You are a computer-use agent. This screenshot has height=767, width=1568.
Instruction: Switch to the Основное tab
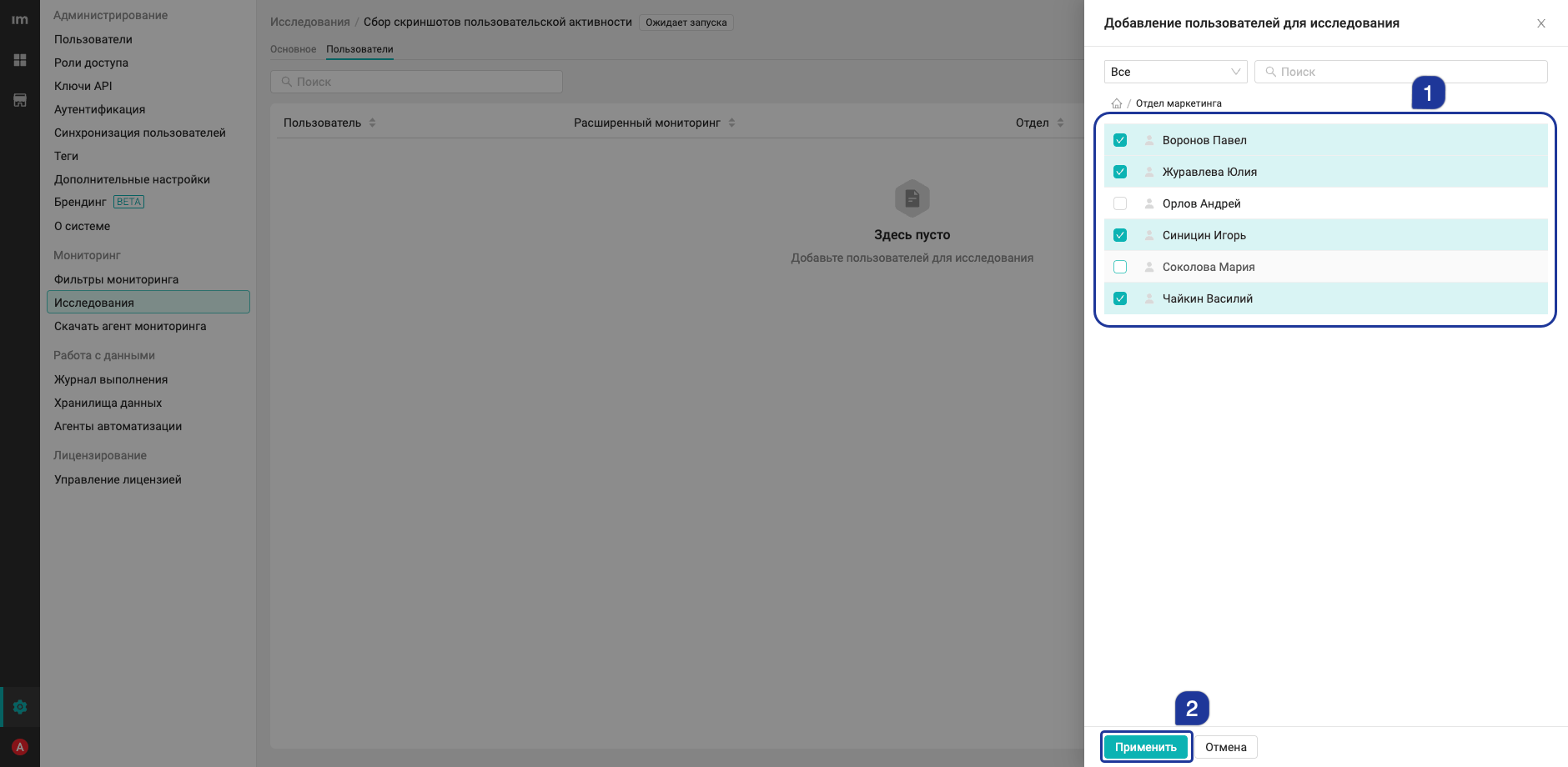pos(293,49)
